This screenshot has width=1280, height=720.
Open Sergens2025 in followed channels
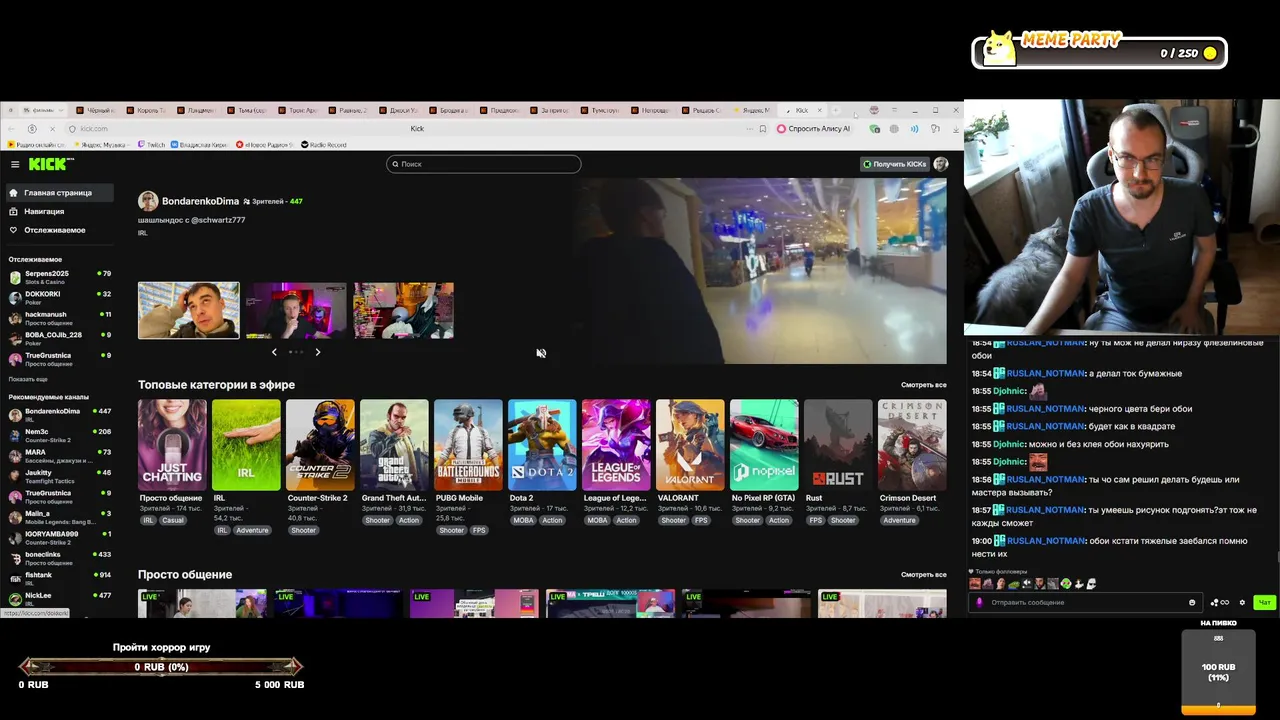[x=58, y=276]
